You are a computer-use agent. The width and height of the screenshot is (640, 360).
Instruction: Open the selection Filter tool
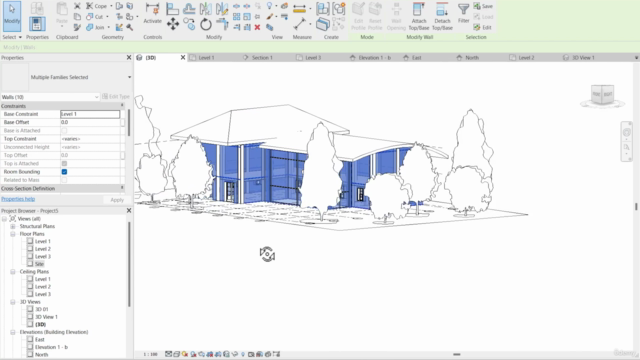pos(463,13)
